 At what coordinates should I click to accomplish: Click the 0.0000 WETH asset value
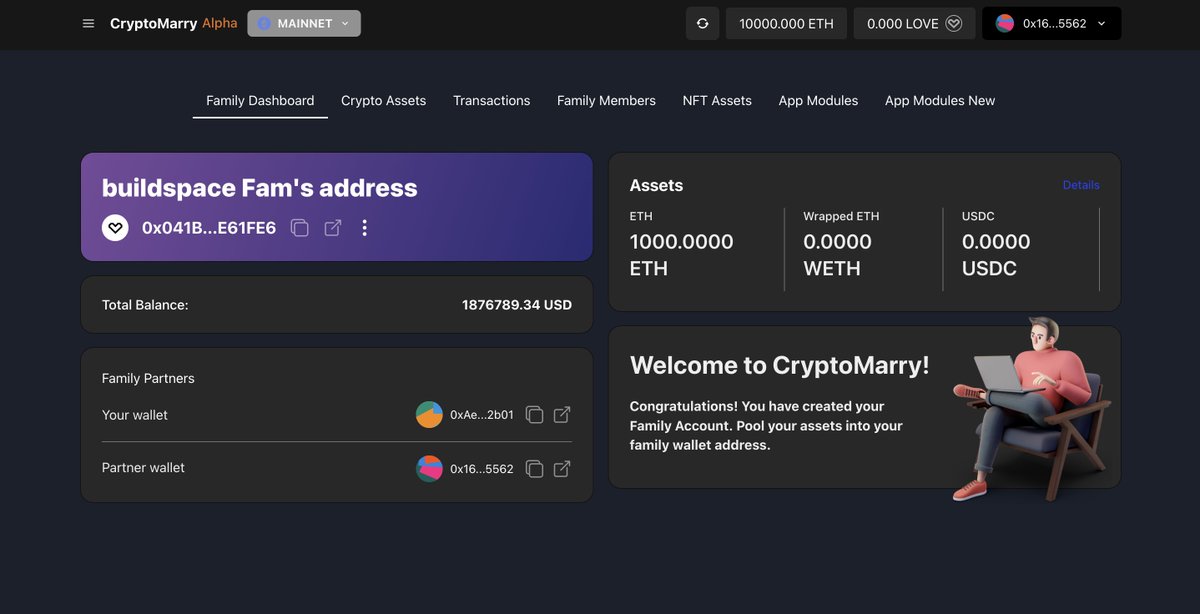838,255
